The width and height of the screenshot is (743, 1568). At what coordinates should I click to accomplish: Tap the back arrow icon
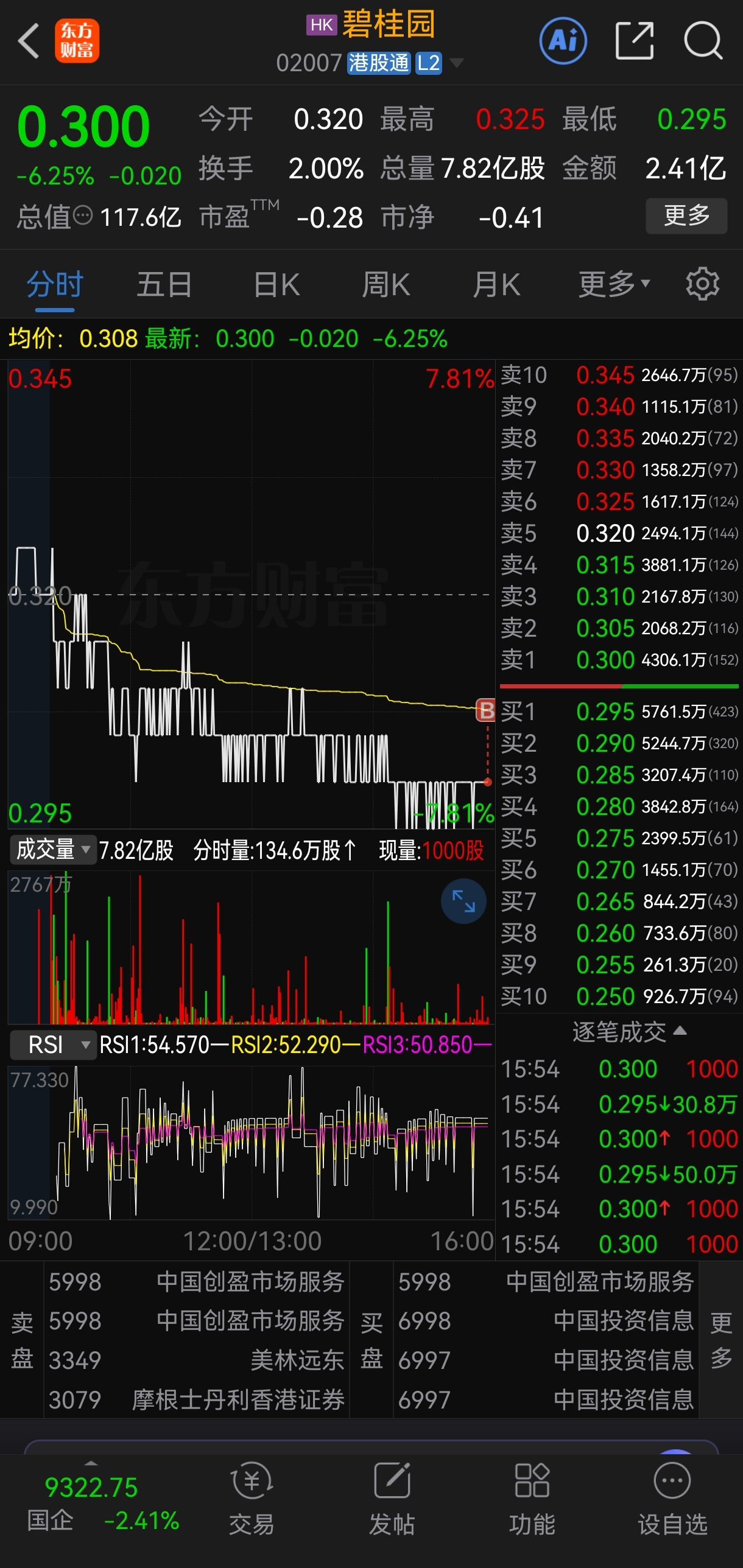[x=29, y=41]
